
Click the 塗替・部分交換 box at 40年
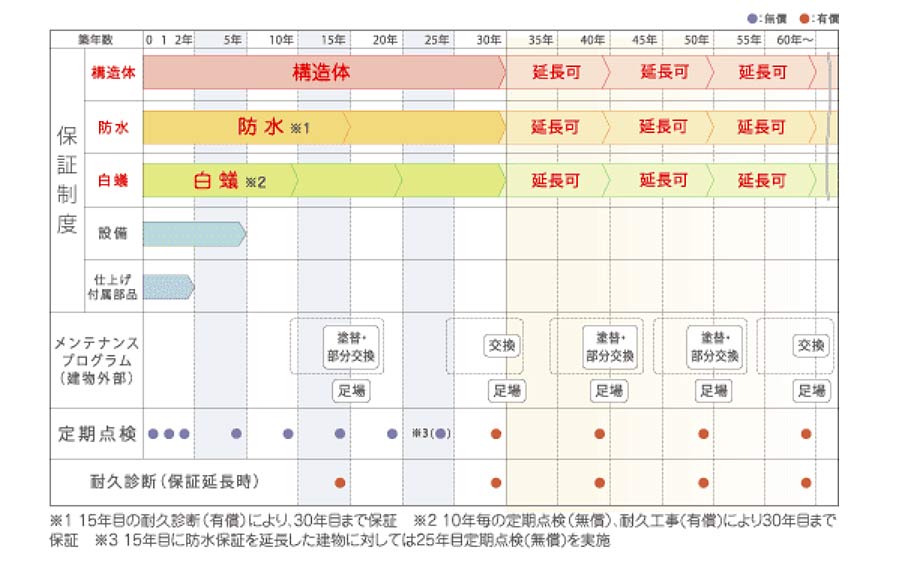point(609,346)
